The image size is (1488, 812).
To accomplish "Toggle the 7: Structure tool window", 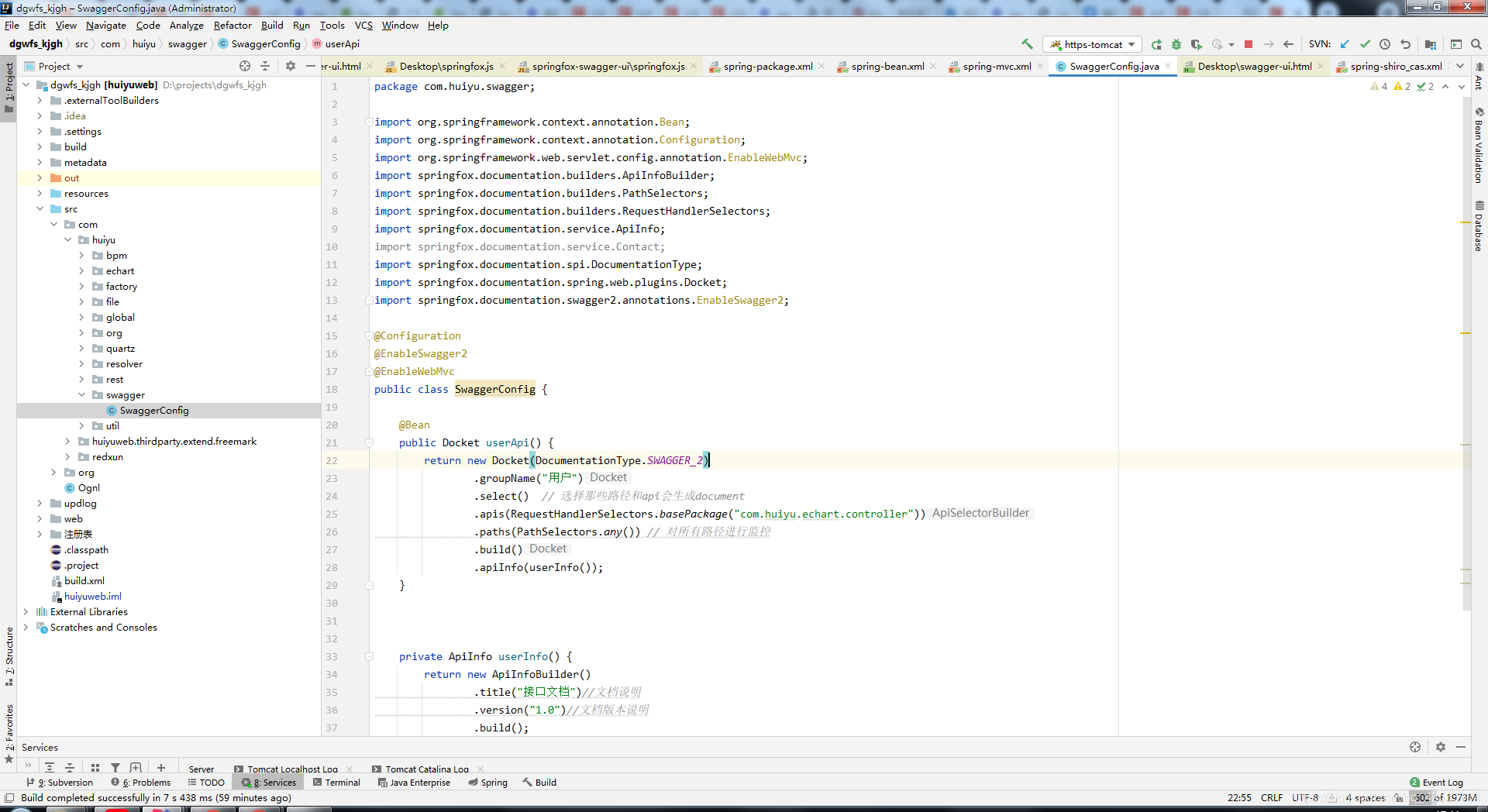I will (9, 656).
